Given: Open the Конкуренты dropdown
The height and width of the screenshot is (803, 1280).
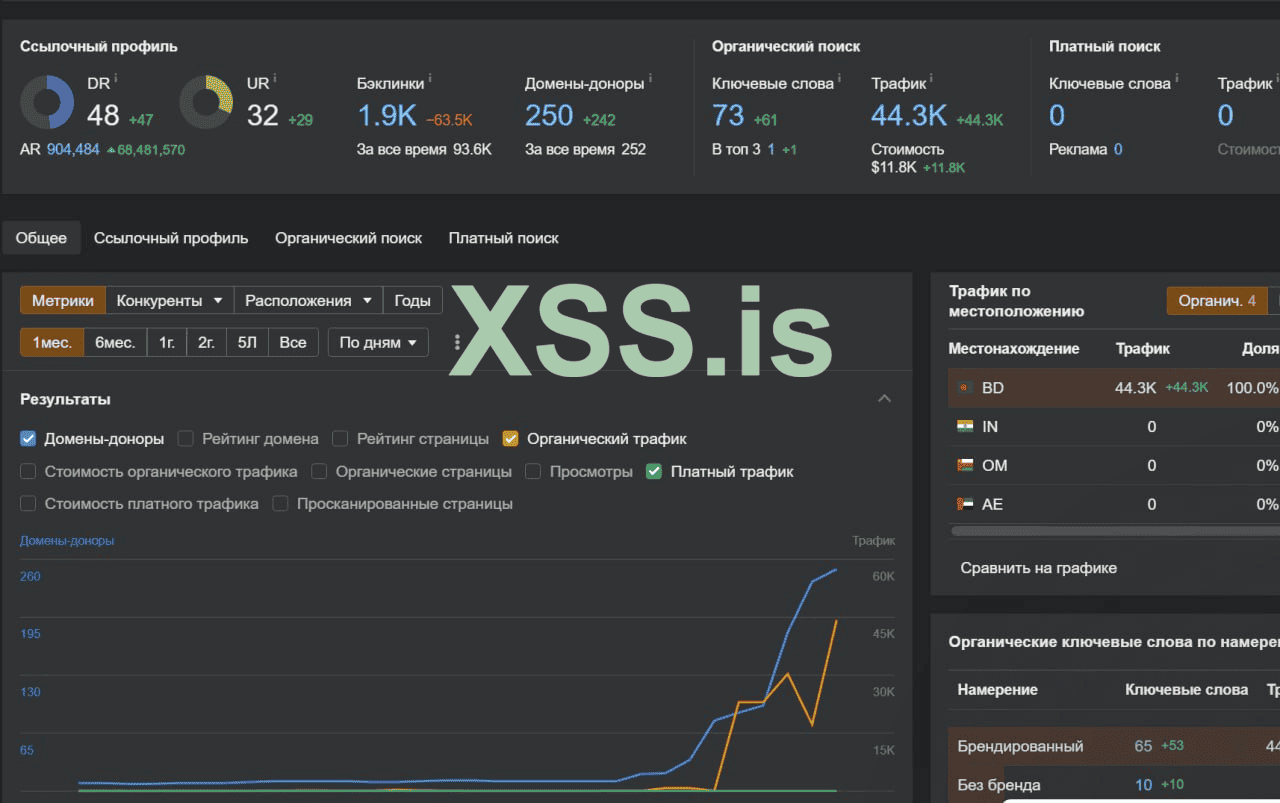Looking at the screenshot, I should click(x=169, y=301).
